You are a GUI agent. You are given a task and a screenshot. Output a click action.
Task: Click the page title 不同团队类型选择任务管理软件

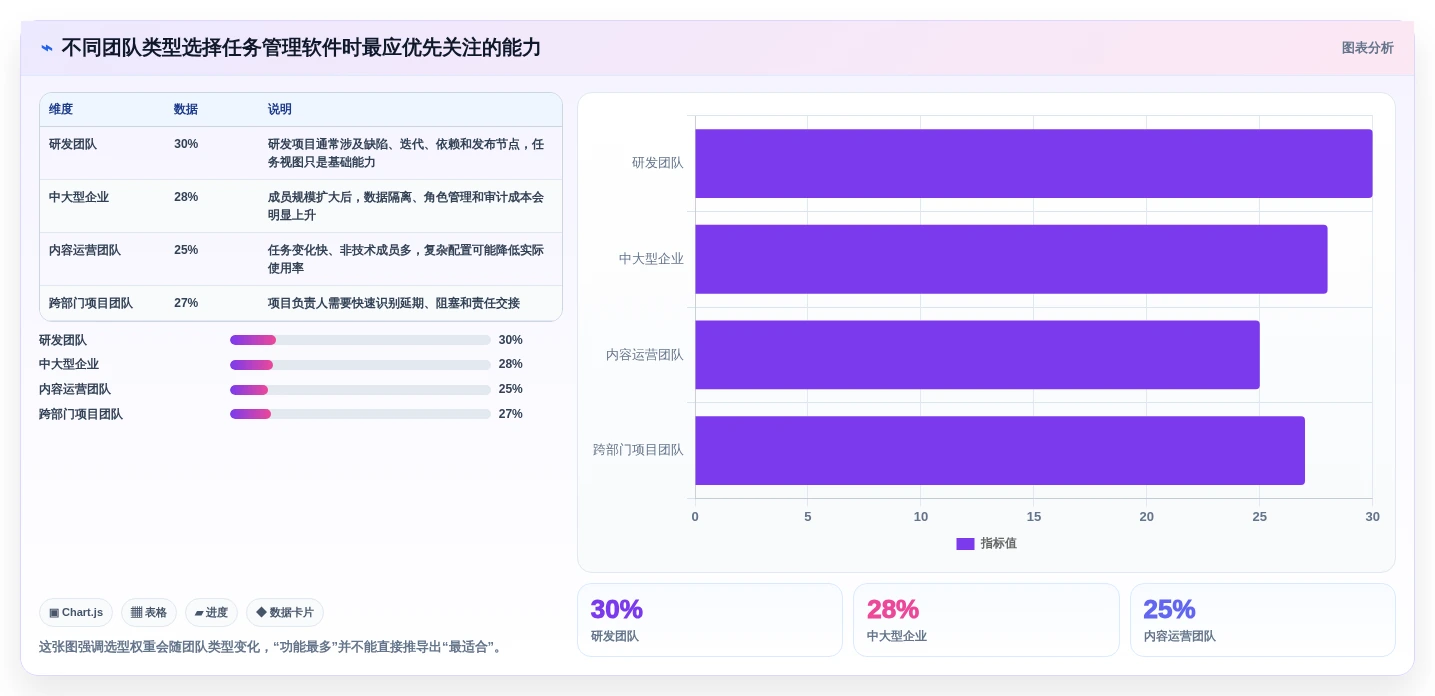coord(301,48)
